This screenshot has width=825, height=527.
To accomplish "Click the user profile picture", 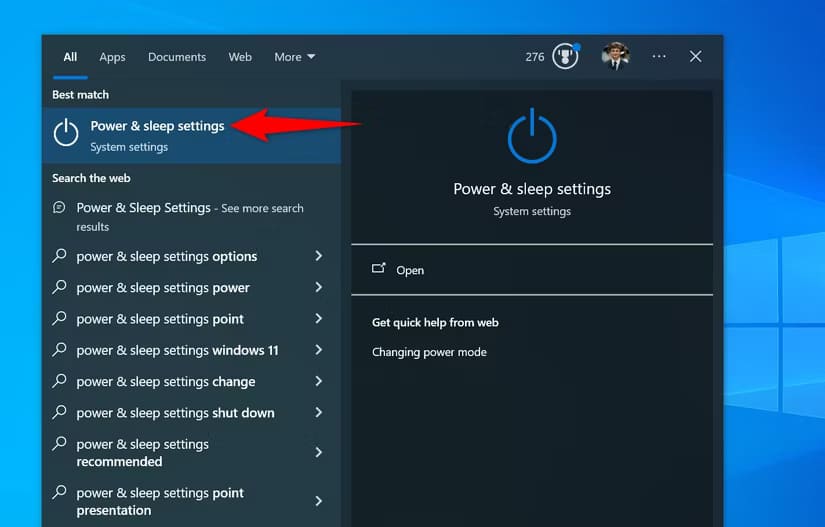I will pyautogui.click(x=615, y=56).
